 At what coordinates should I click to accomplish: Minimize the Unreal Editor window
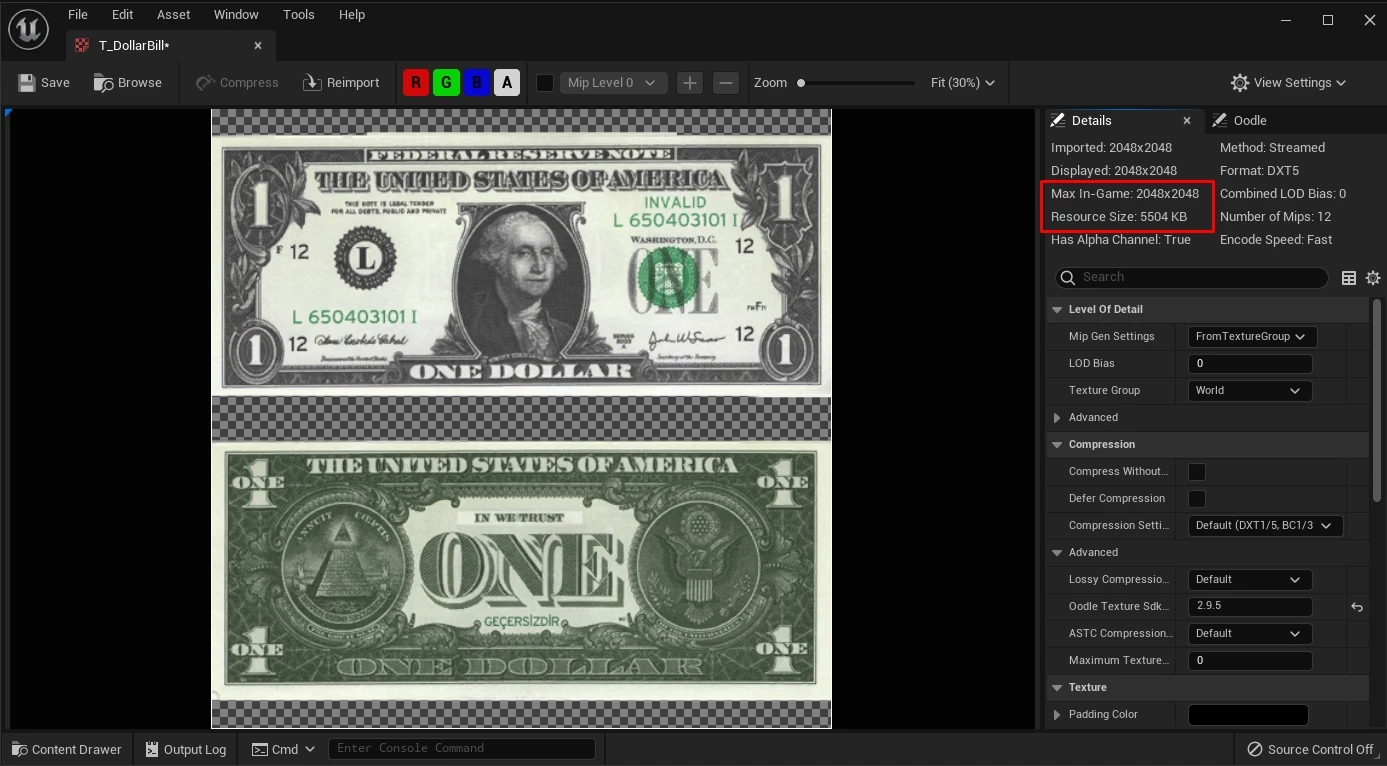1286,20
